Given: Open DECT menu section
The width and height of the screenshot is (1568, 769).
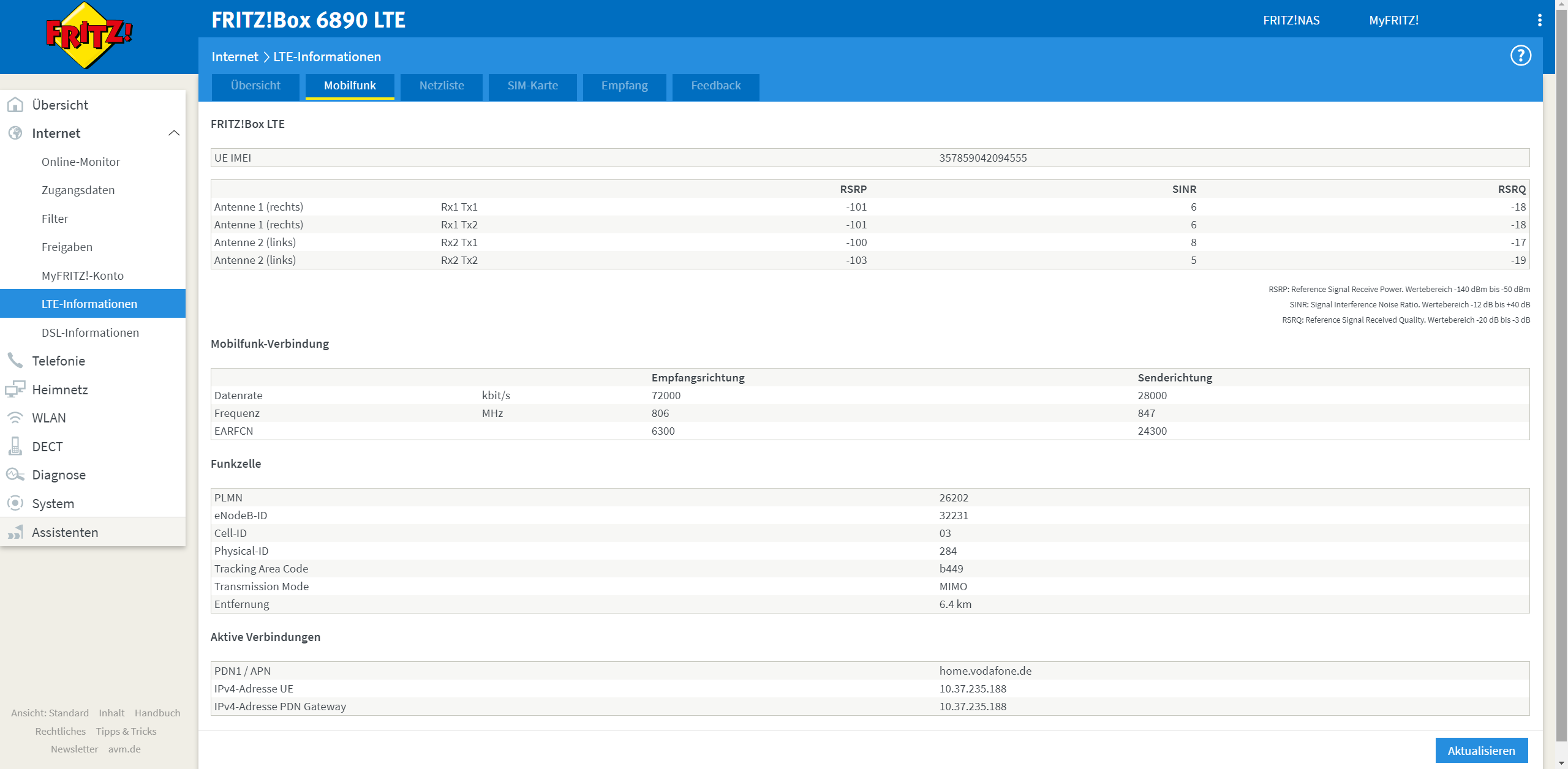Looking at the screenshot, I should coord(92,446).
